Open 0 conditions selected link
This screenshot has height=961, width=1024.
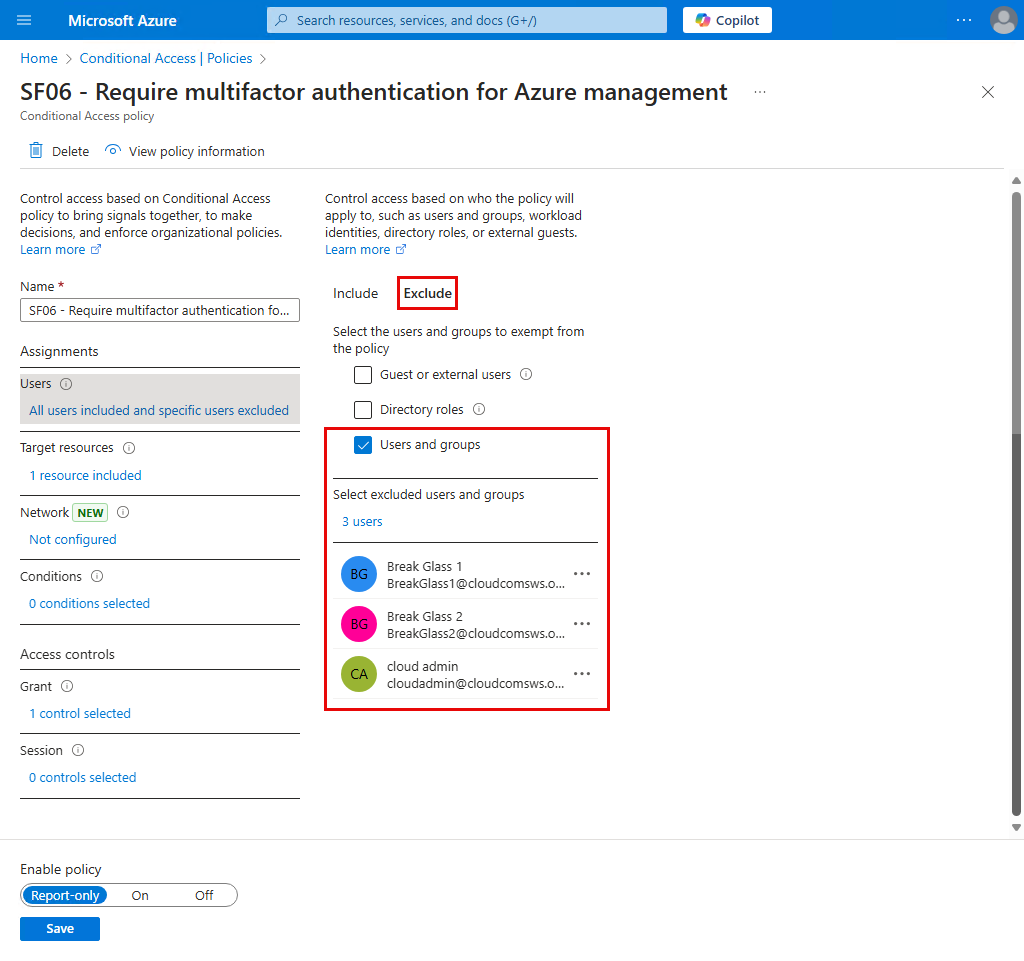(x=89, y=603)
